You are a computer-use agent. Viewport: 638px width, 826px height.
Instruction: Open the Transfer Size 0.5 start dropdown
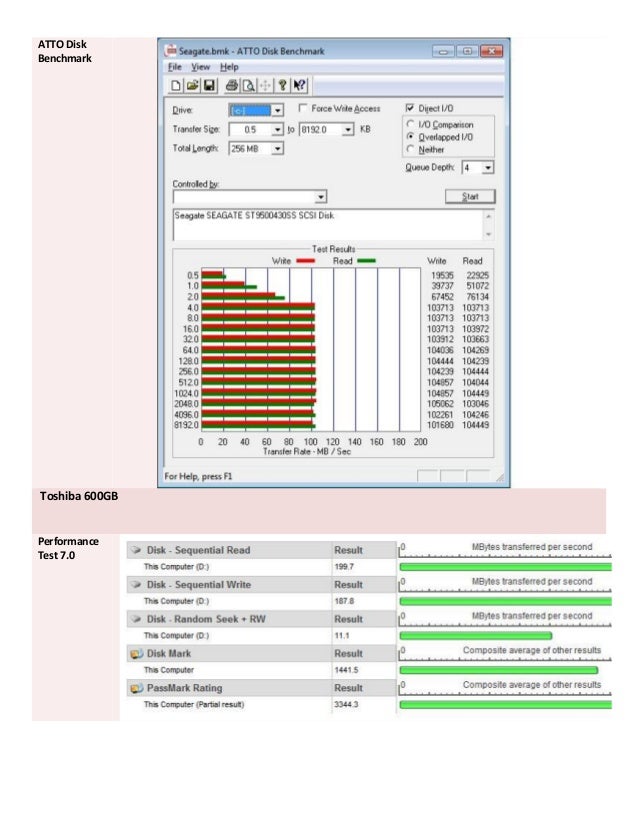pyautogui.click(x=278, y=130)
